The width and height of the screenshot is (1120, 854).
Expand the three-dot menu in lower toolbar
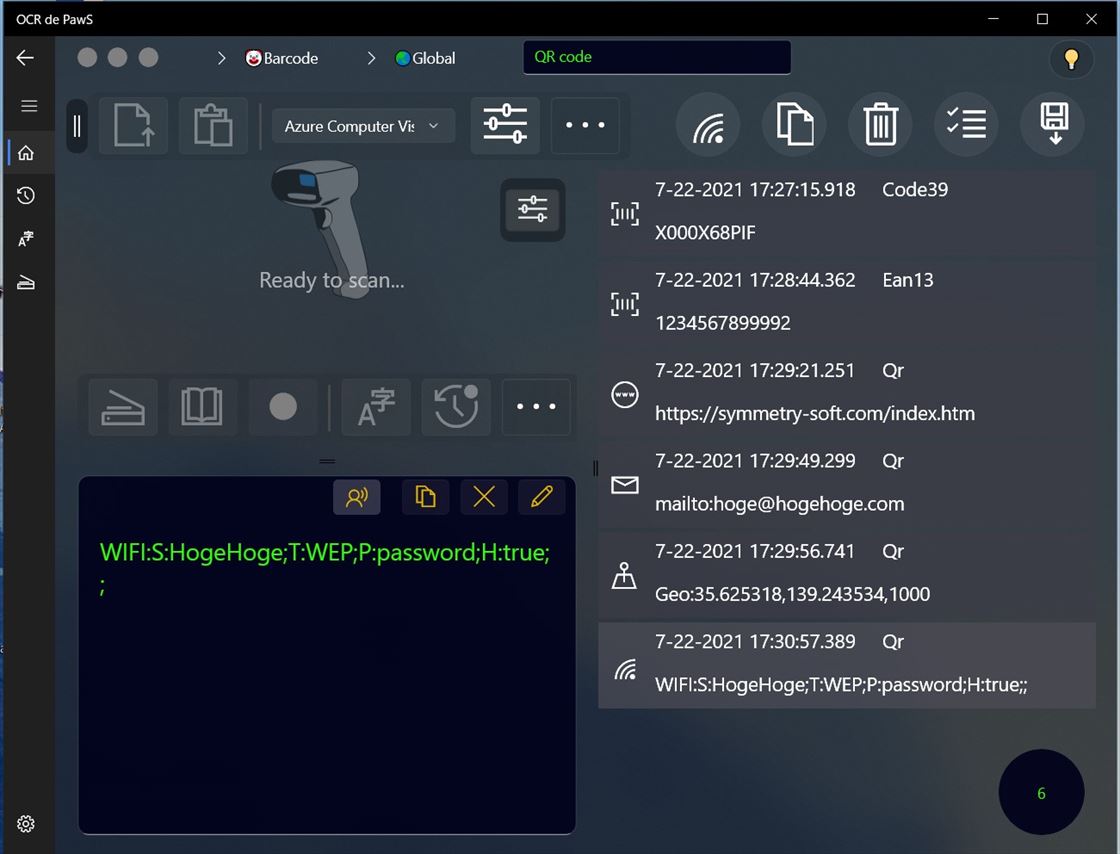[536, 407]
